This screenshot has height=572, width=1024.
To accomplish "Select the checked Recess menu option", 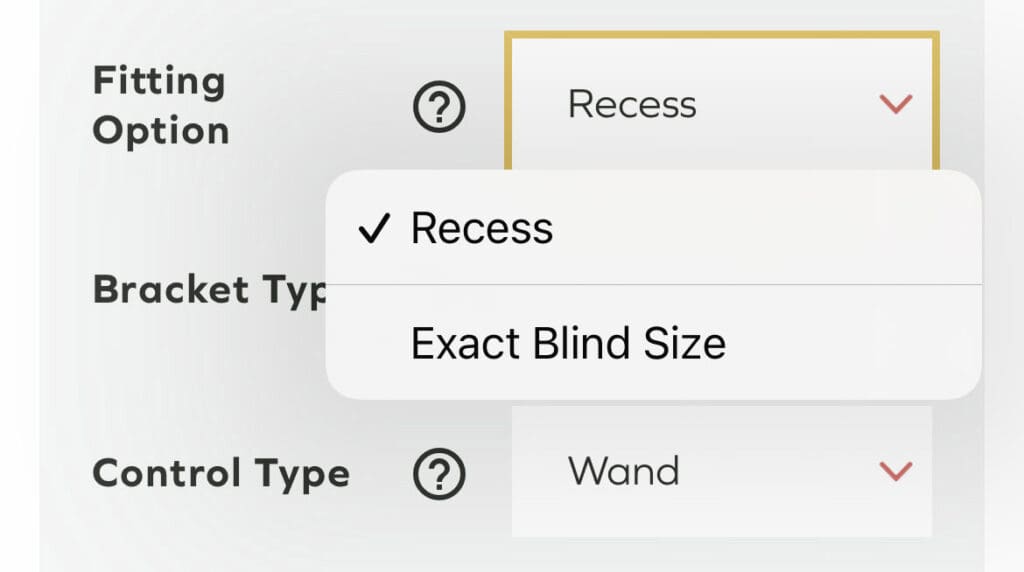I will [x=482, y=229].
